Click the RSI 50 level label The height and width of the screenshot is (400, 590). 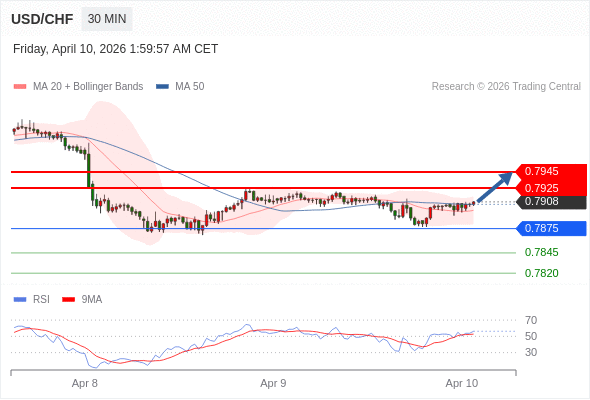[x=531, y=336]
